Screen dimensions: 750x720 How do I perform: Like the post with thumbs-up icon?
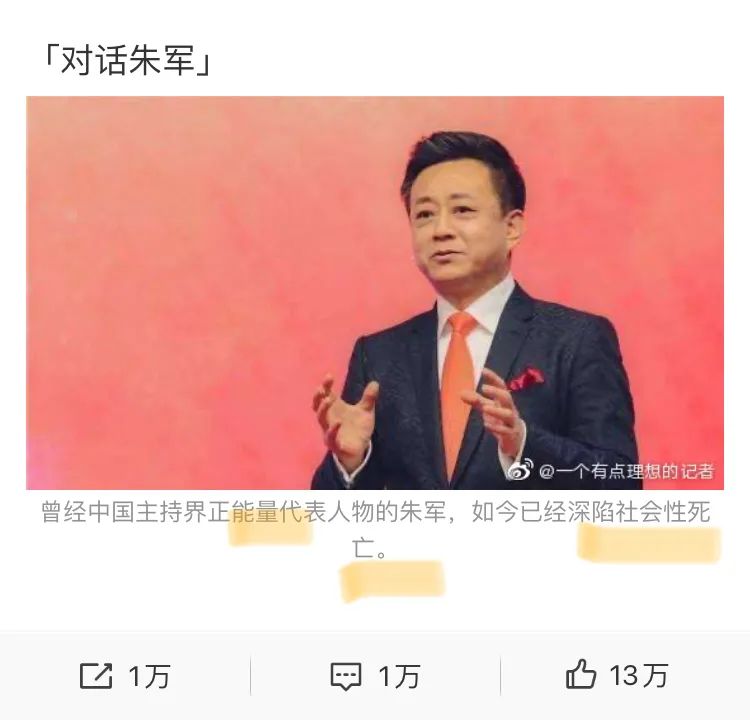coord(581,674)
